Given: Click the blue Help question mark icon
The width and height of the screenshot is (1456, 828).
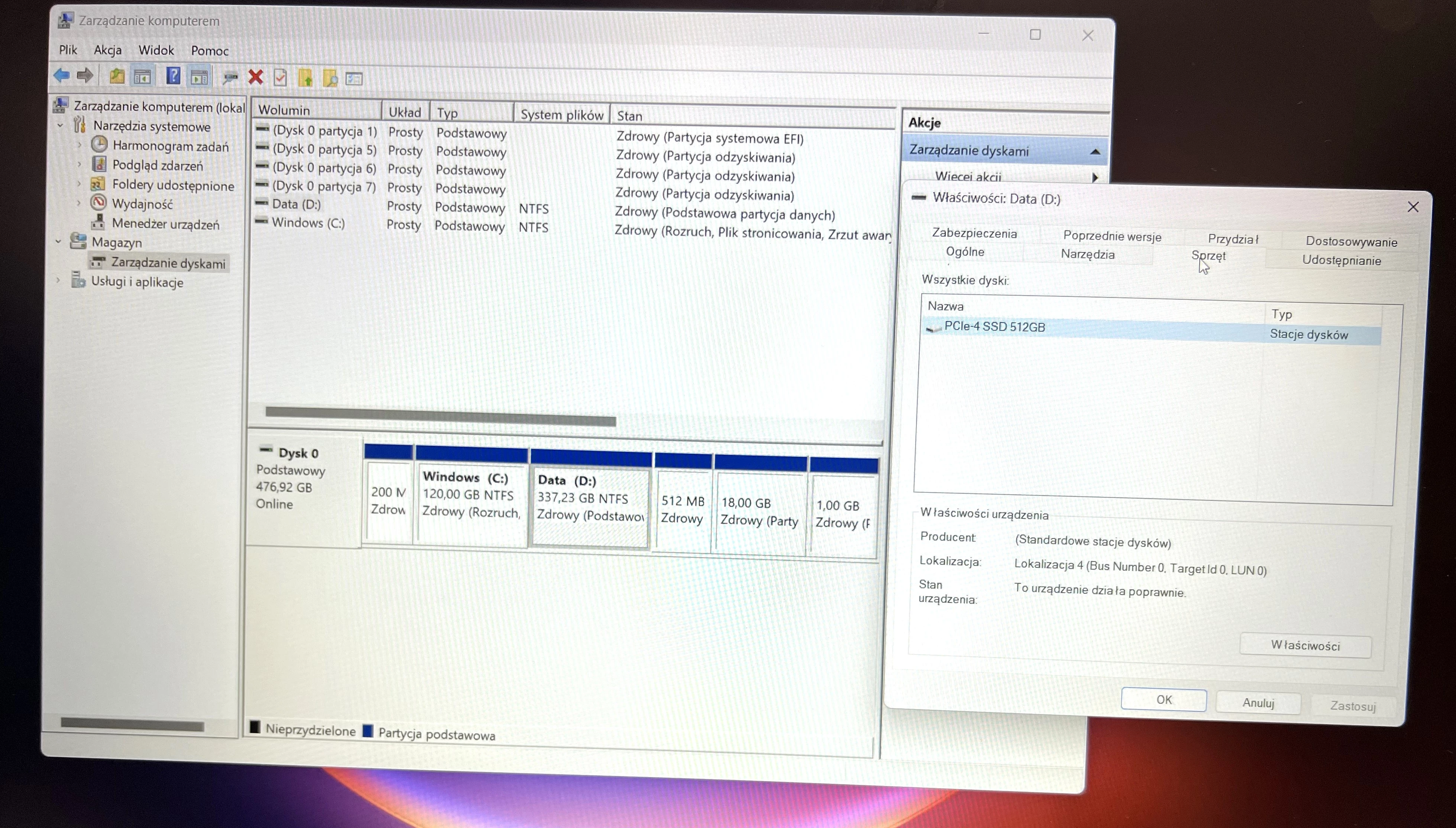Looking at the screenshot, I should coord(174,76).
